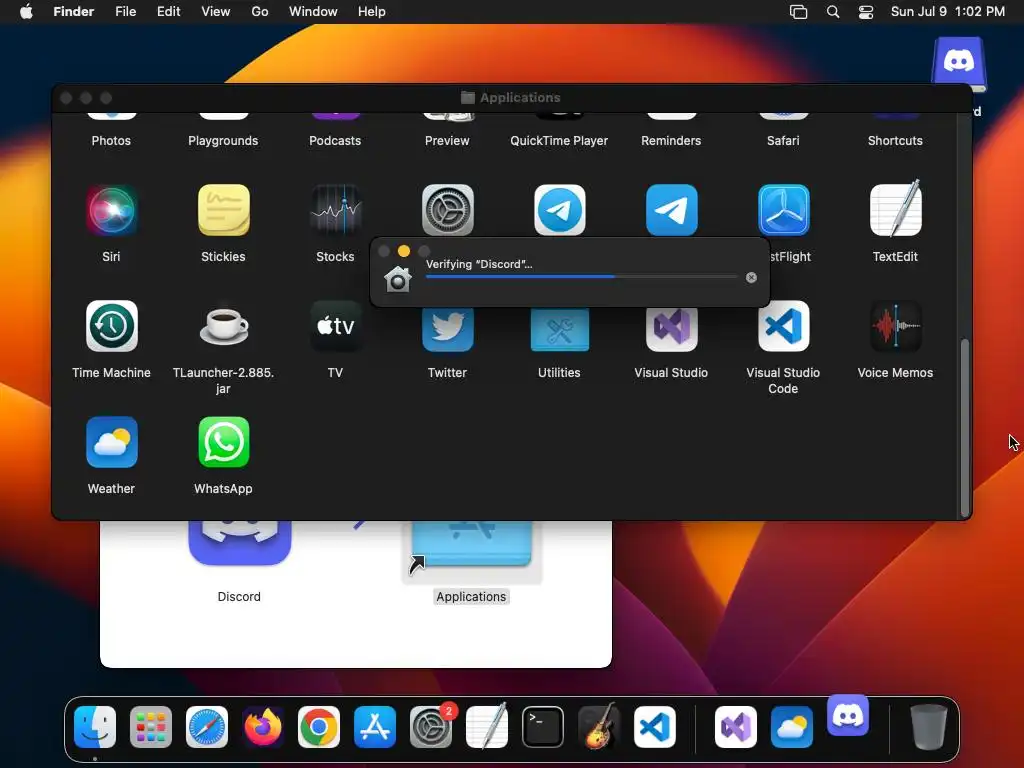Viewport: 1024px width, 768px height.
Task: Open Safari from the Dock
Action: pos(207,727)
